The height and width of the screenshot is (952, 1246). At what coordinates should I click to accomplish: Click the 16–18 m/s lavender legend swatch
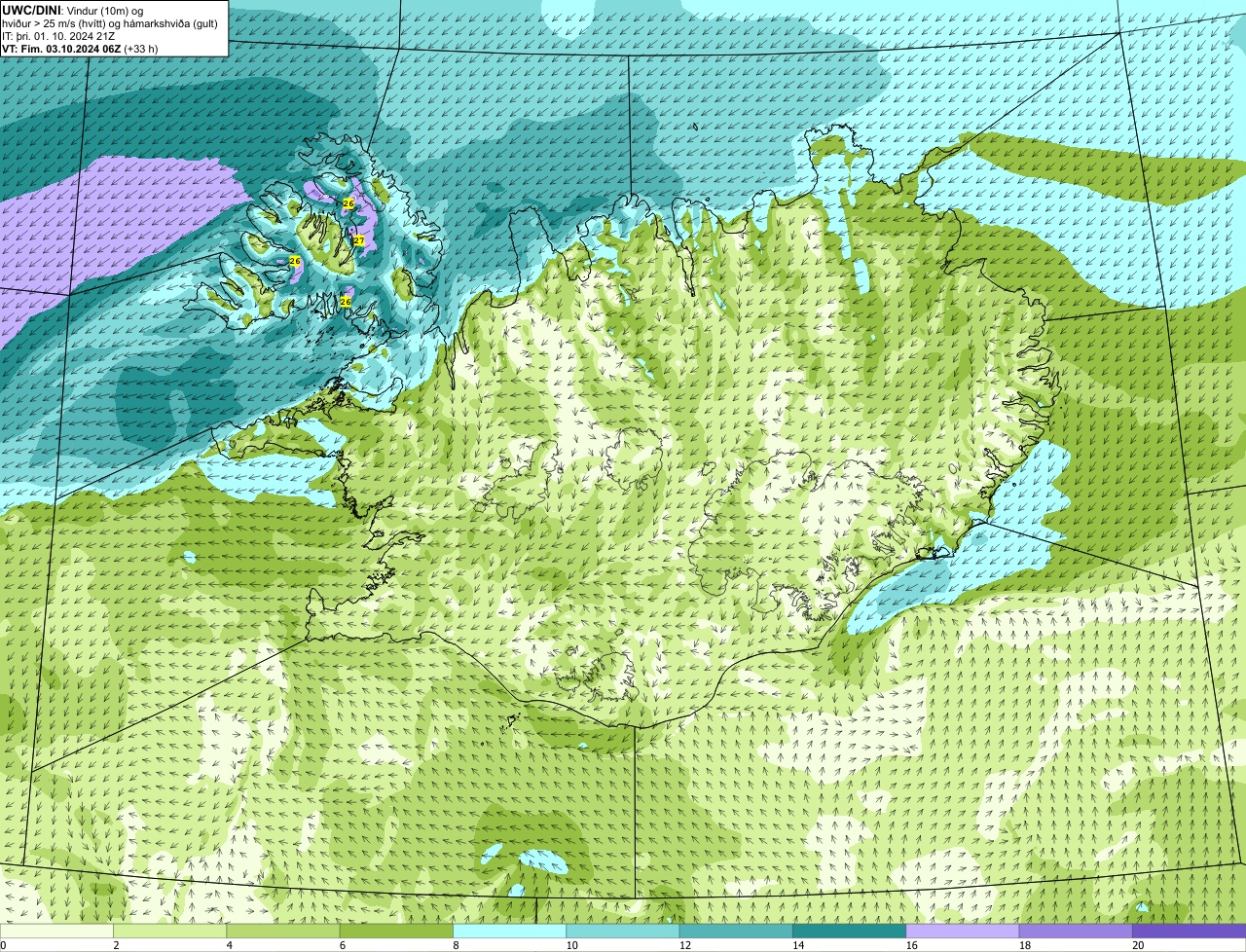coord(963,932)
